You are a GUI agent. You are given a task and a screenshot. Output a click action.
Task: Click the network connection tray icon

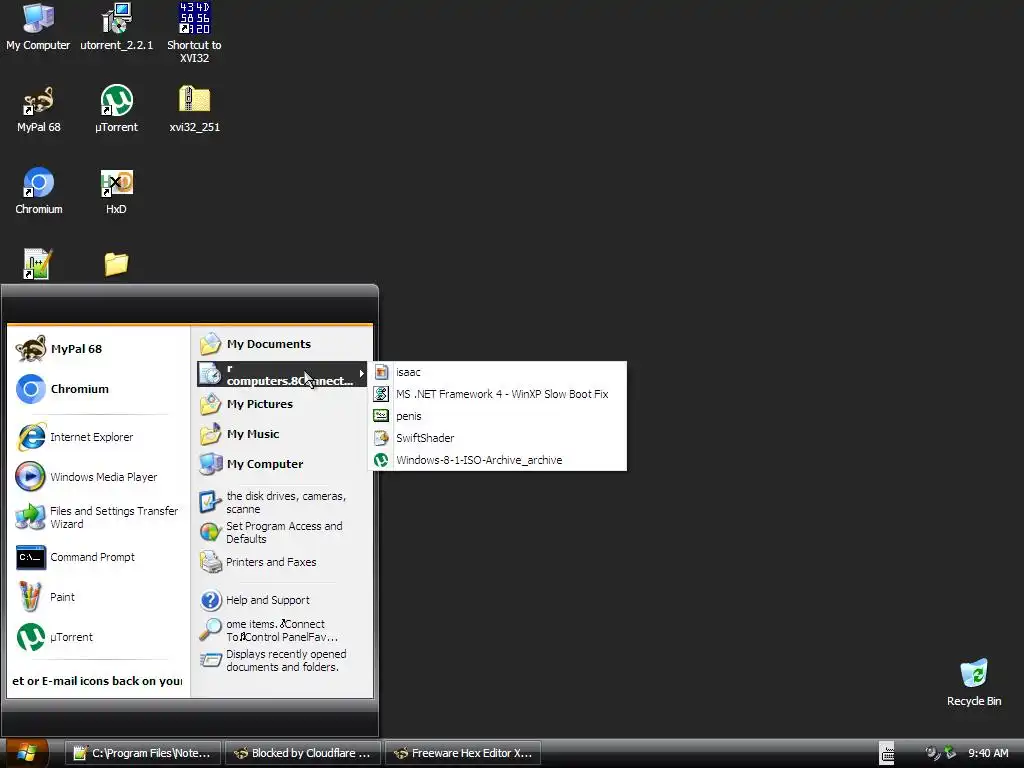click(x=950, y=753)
